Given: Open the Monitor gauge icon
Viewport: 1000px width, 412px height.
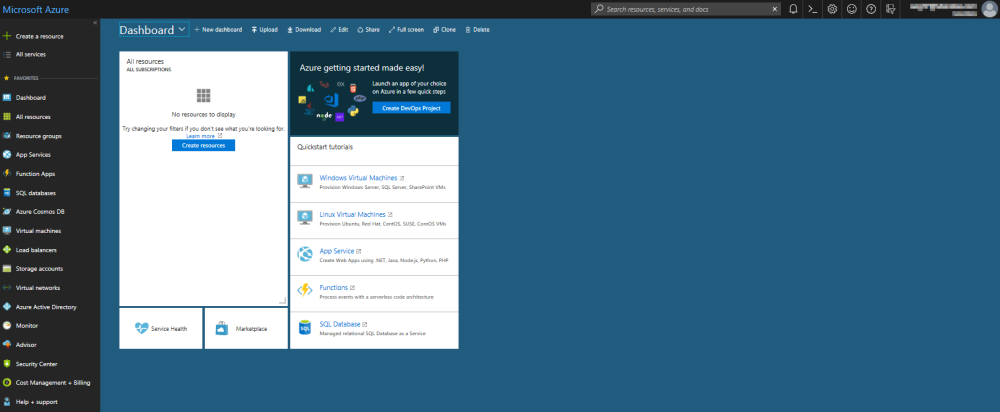Looking at the screenshot, I should [7, 325].
